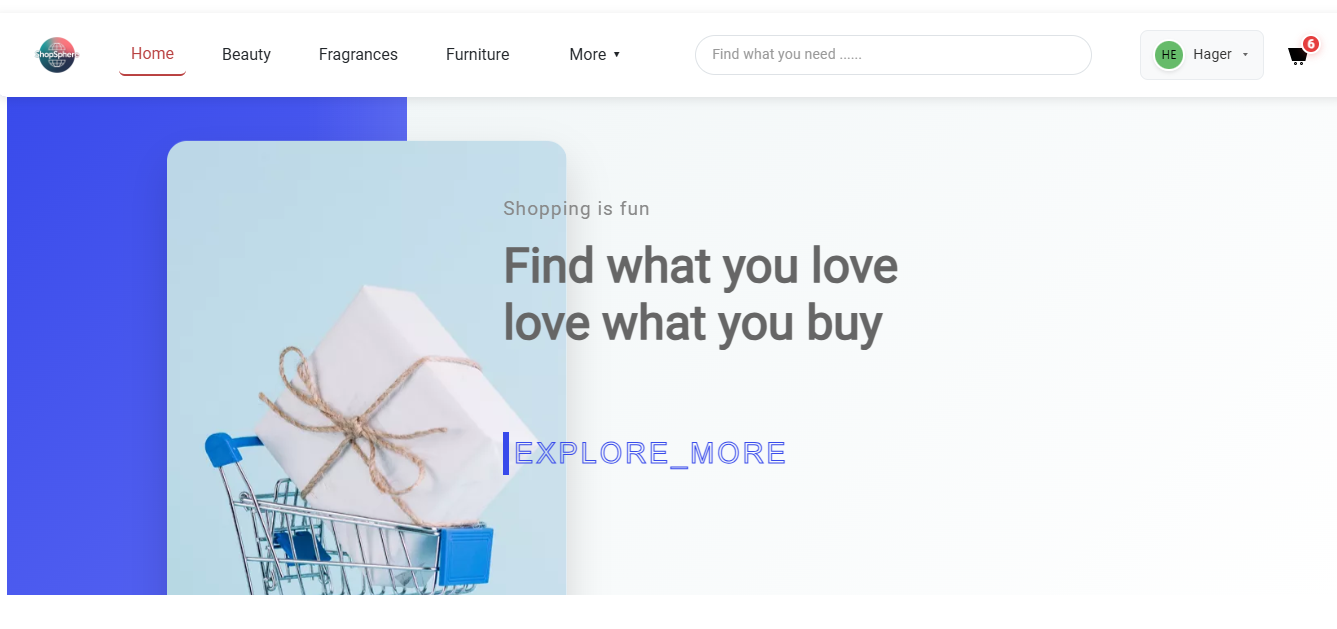Click the ShopSphere logo icon
Viewport: 1337px width, 629px height.
point(56,55)
